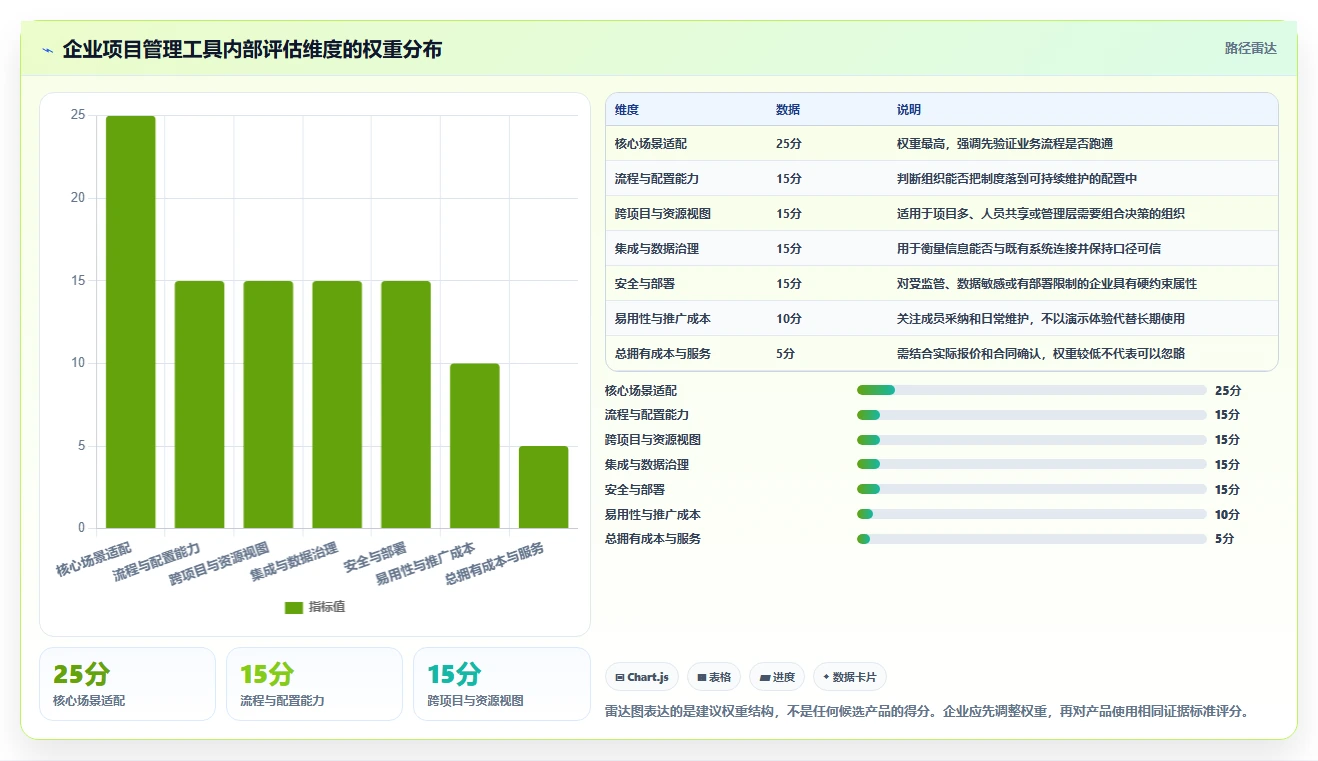Viewport: 1318px width, 761px height.
Task: Click the 数据 column header
Action: pos(788,110)
